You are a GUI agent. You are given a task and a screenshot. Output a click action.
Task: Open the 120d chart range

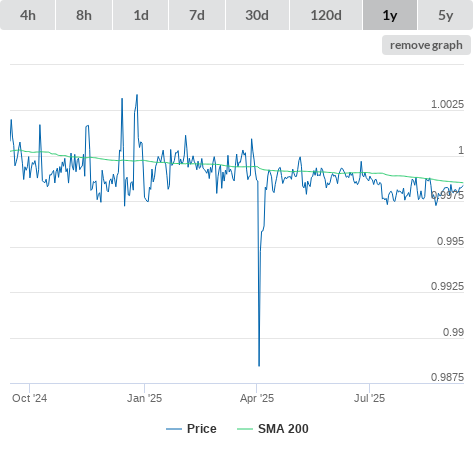tap(326, 15)
